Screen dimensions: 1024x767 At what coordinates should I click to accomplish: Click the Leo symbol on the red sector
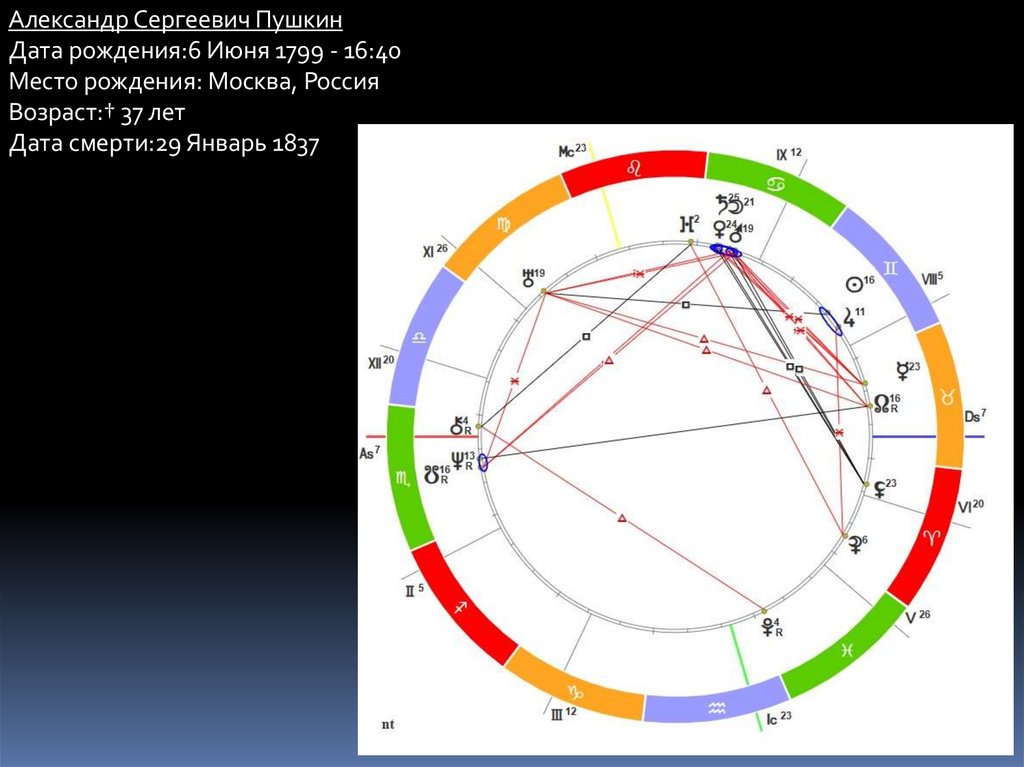633,169
